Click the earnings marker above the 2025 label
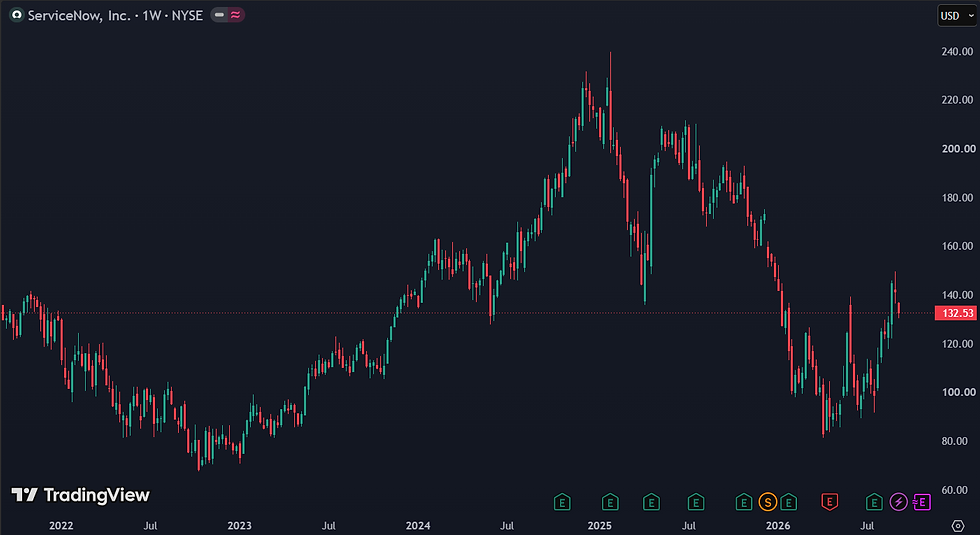This screenshot has height=535, width=980. (x=610, y=501)
